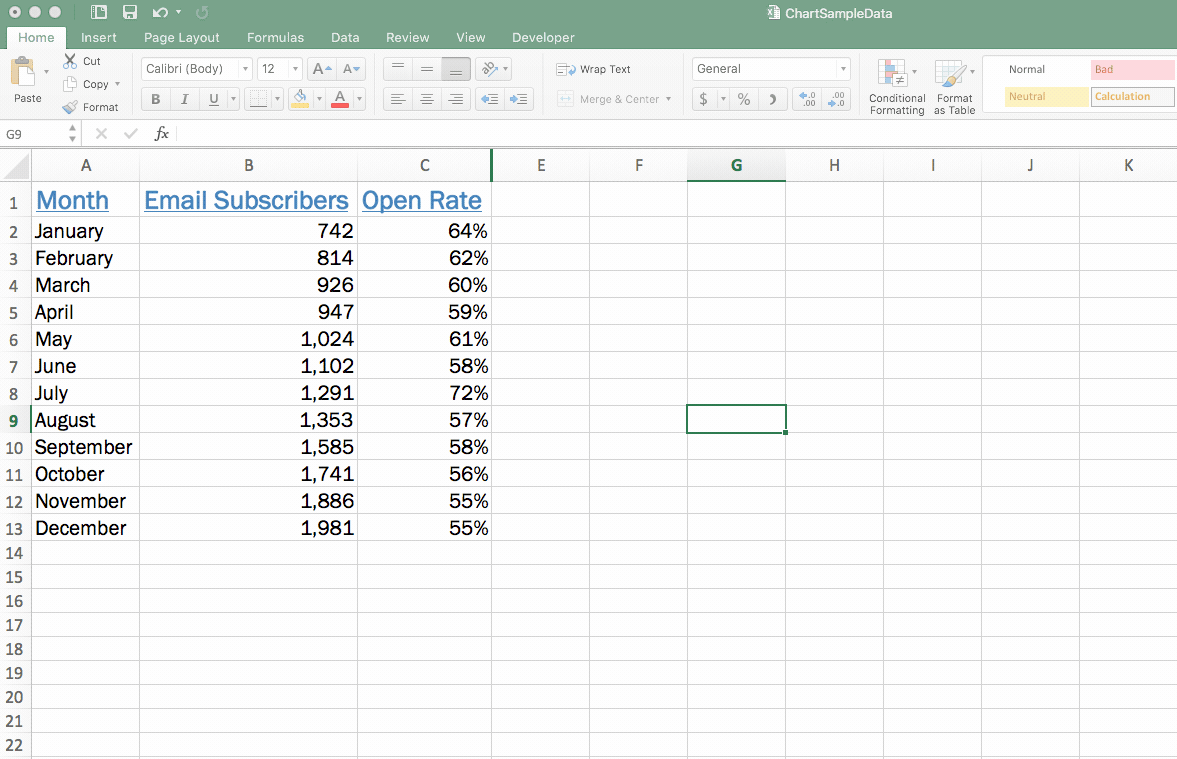
Task: Apply percentage number format
Action: (745, 99)
